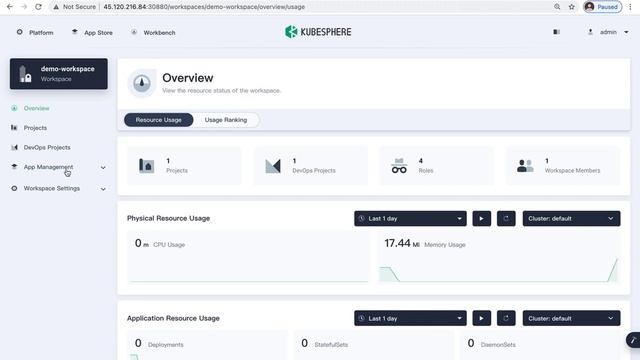The width and height of the screenshot is (640, 360).
Task: Open Physical Resource Usage Last 1 day dropdown
Action: point(410,218)
